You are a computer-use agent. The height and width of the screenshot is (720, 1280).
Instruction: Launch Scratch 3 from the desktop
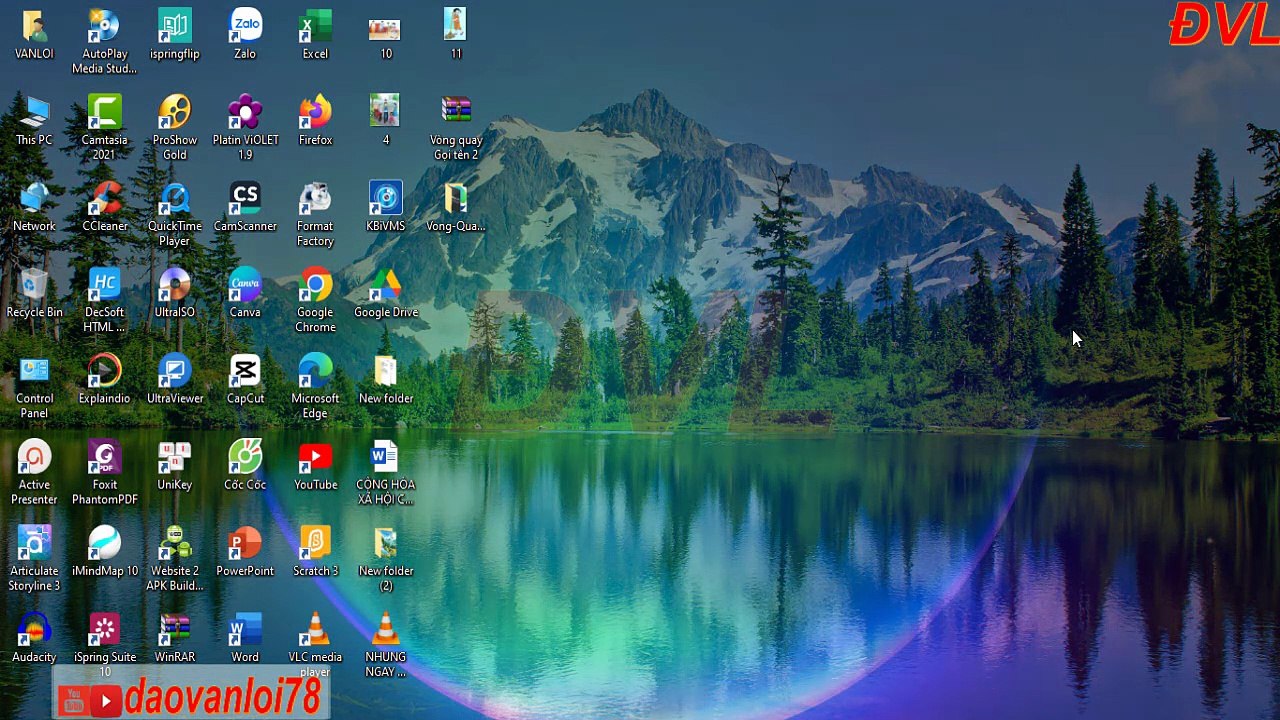[315, 543]
